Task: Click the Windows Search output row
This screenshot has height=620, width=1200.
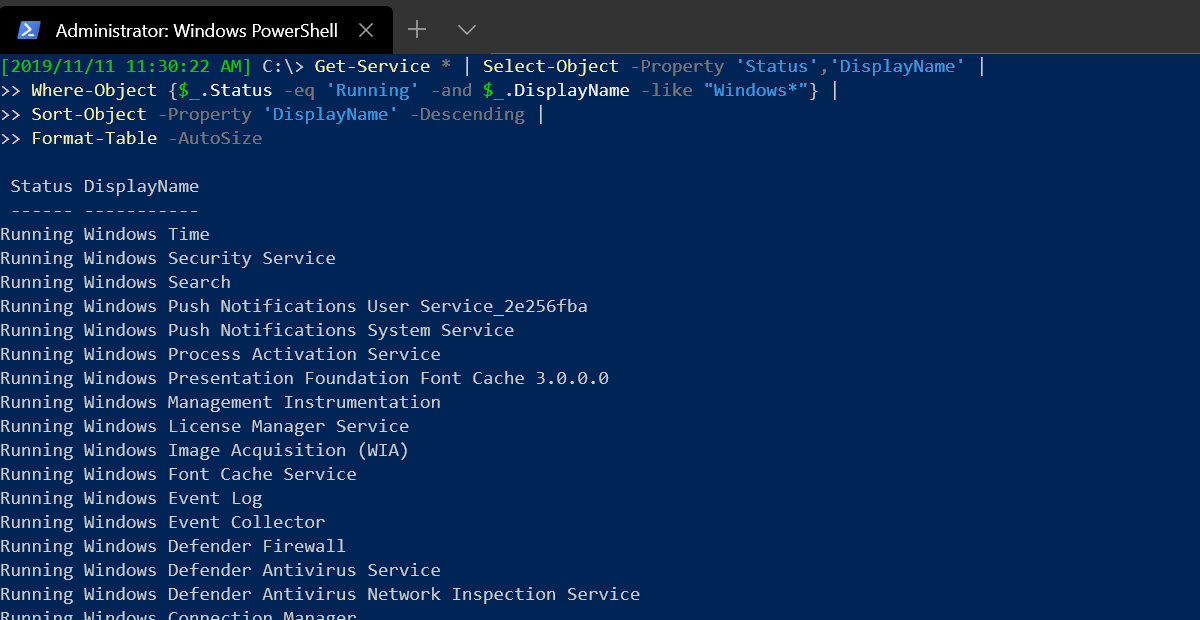Action: [115, 282]
